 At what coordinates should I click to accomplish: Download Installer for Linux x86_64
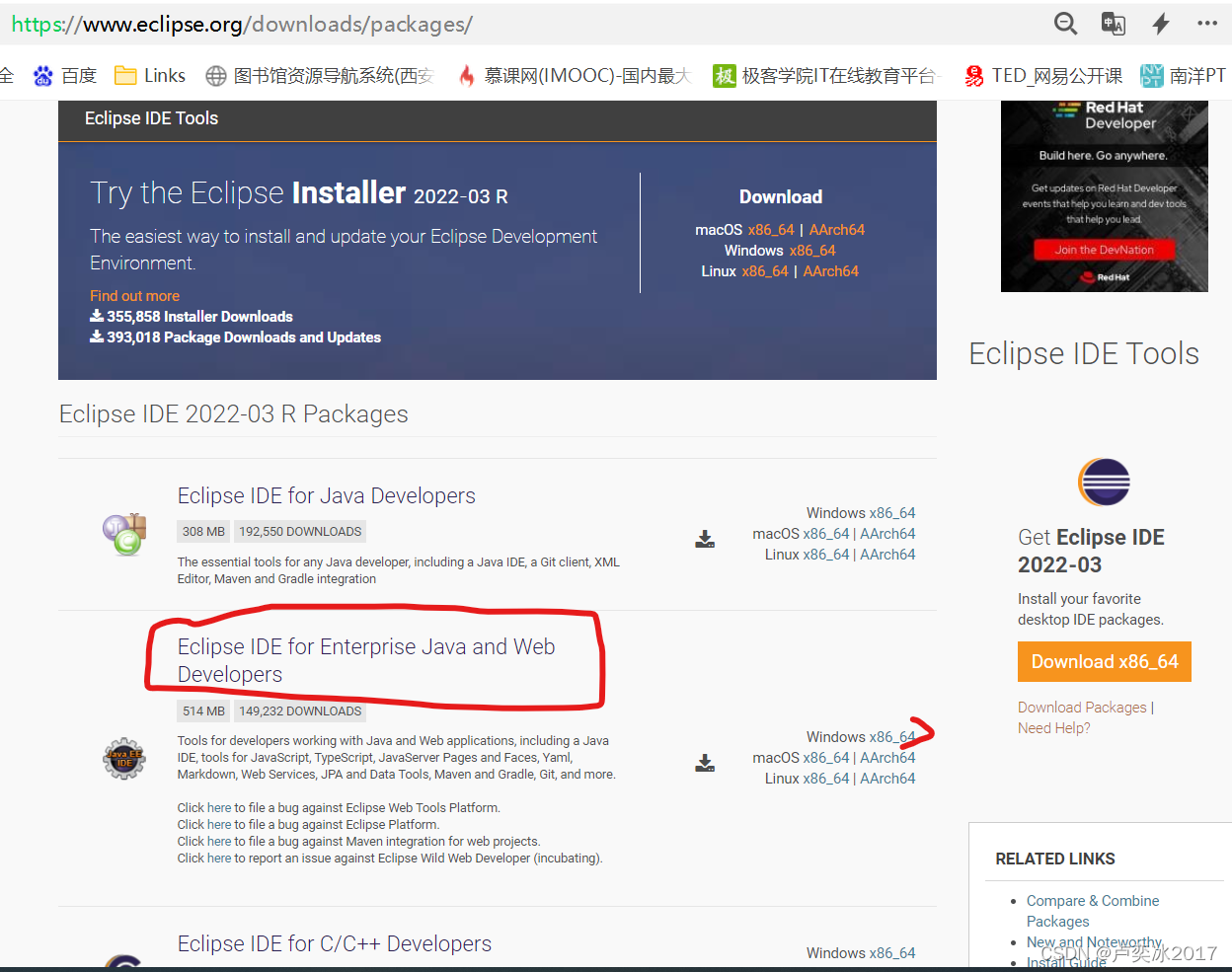(x=765, y=271)
